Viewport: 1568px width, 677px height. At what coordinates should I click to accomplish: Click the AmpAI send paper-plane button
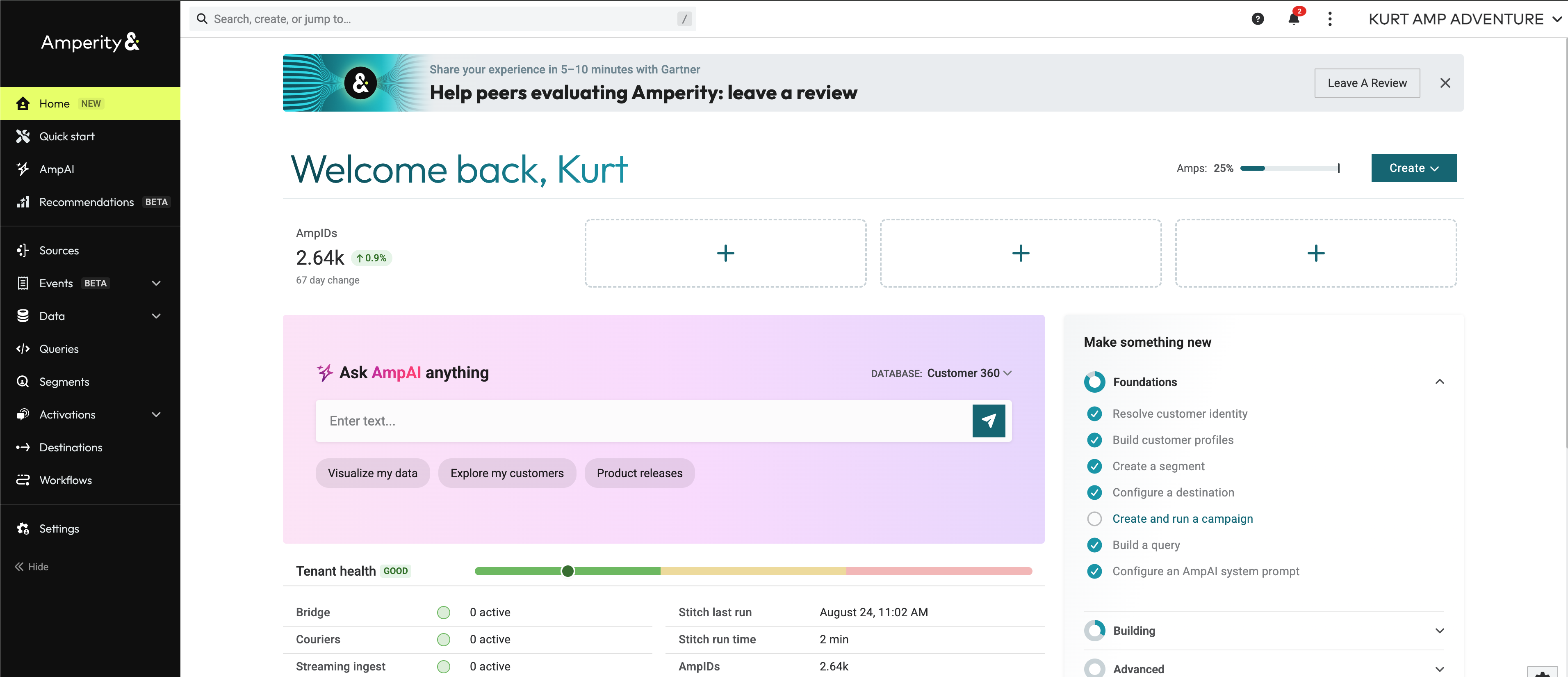tap(989, 421)
